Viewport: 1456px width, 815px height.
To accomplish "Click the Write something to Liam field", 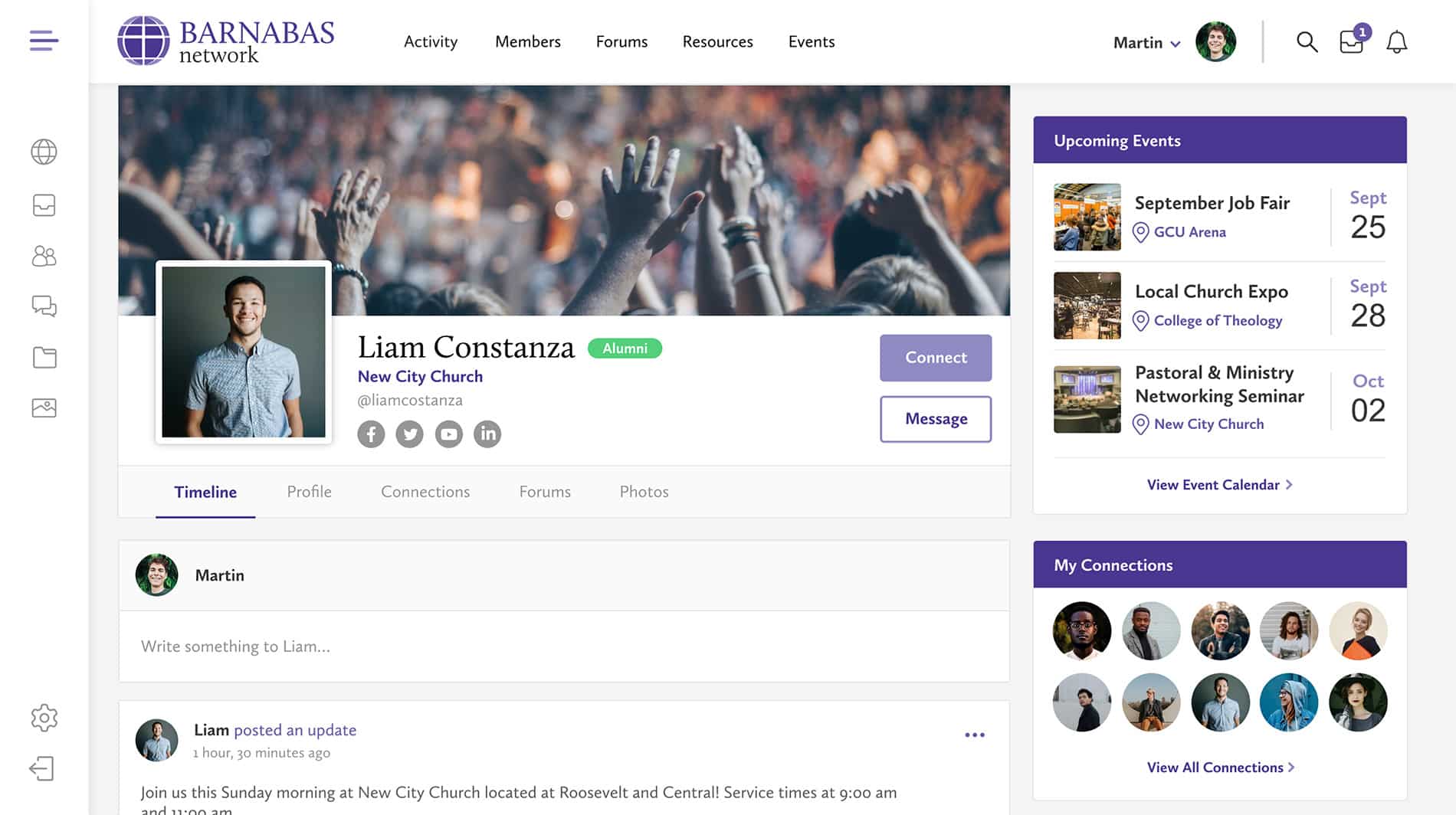I will pos(563,646).
